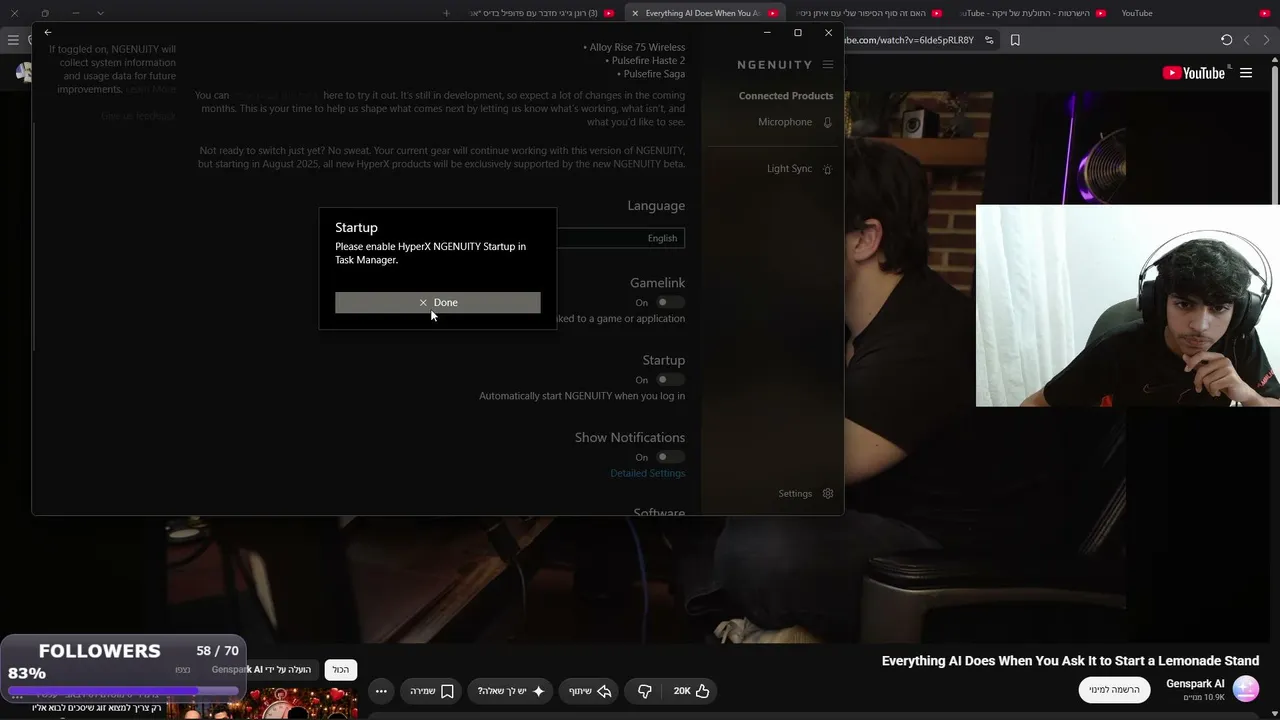Open the Detailed Settings link
This screenshot has width=1280, height=720.
pyautogui.click(x=648, y=473)
